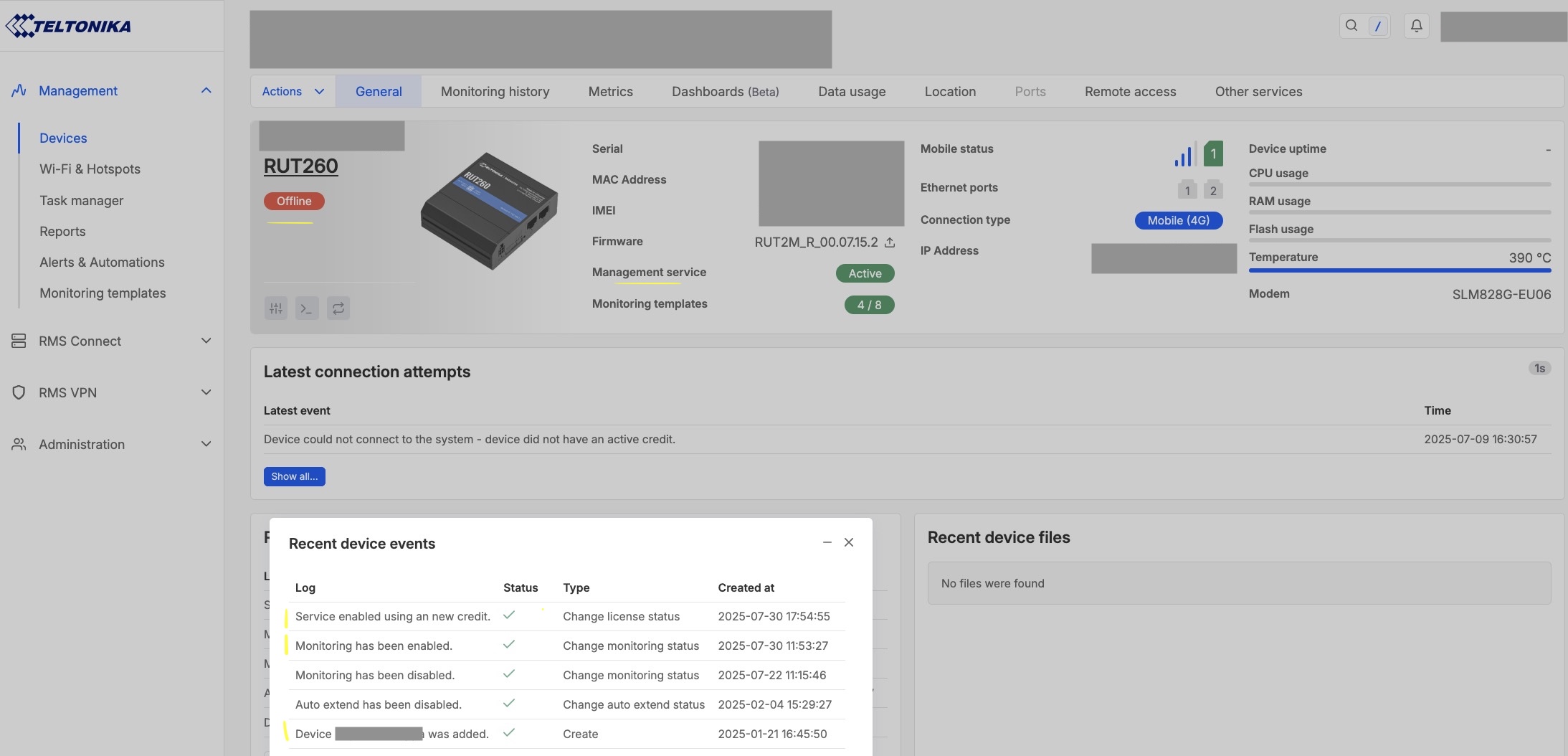
Task: Open the Other services tab
Action: tap(1259, 91)
